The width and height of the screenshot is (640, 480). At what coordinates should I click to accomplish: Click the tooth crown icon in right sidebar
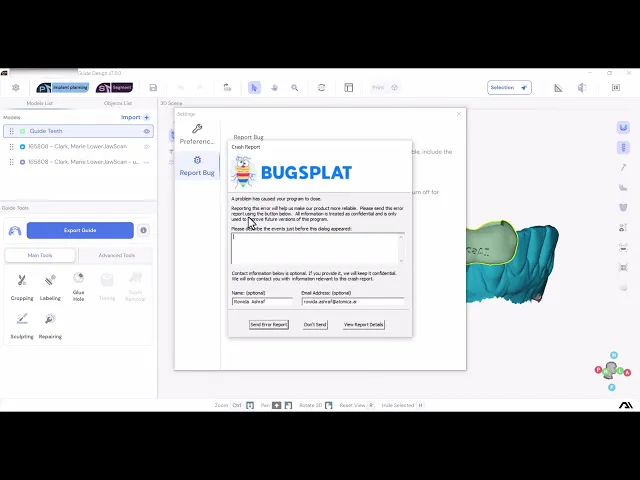(x=623, y=207)
